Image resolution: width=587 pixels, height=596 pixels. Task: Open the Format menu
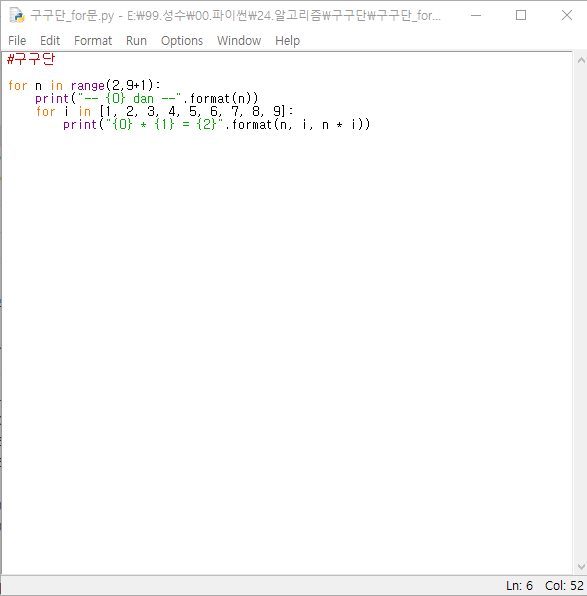[93, 40]
